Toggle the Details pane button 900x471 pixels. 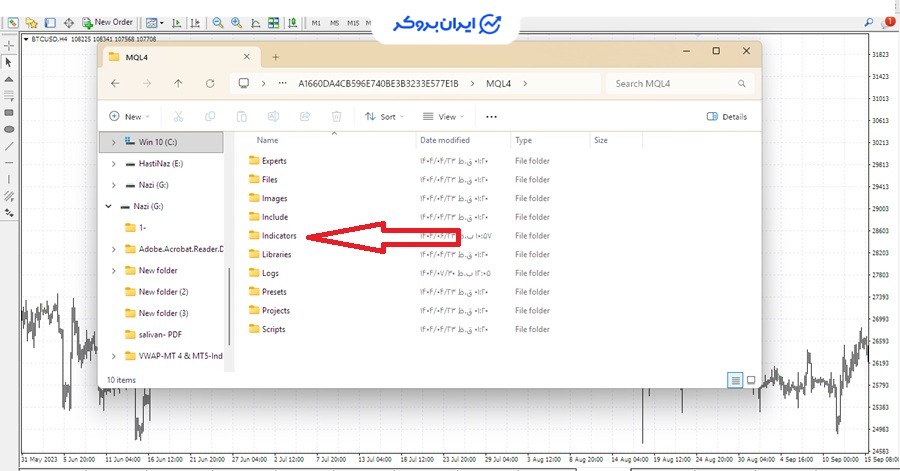(x=727, y=117)
